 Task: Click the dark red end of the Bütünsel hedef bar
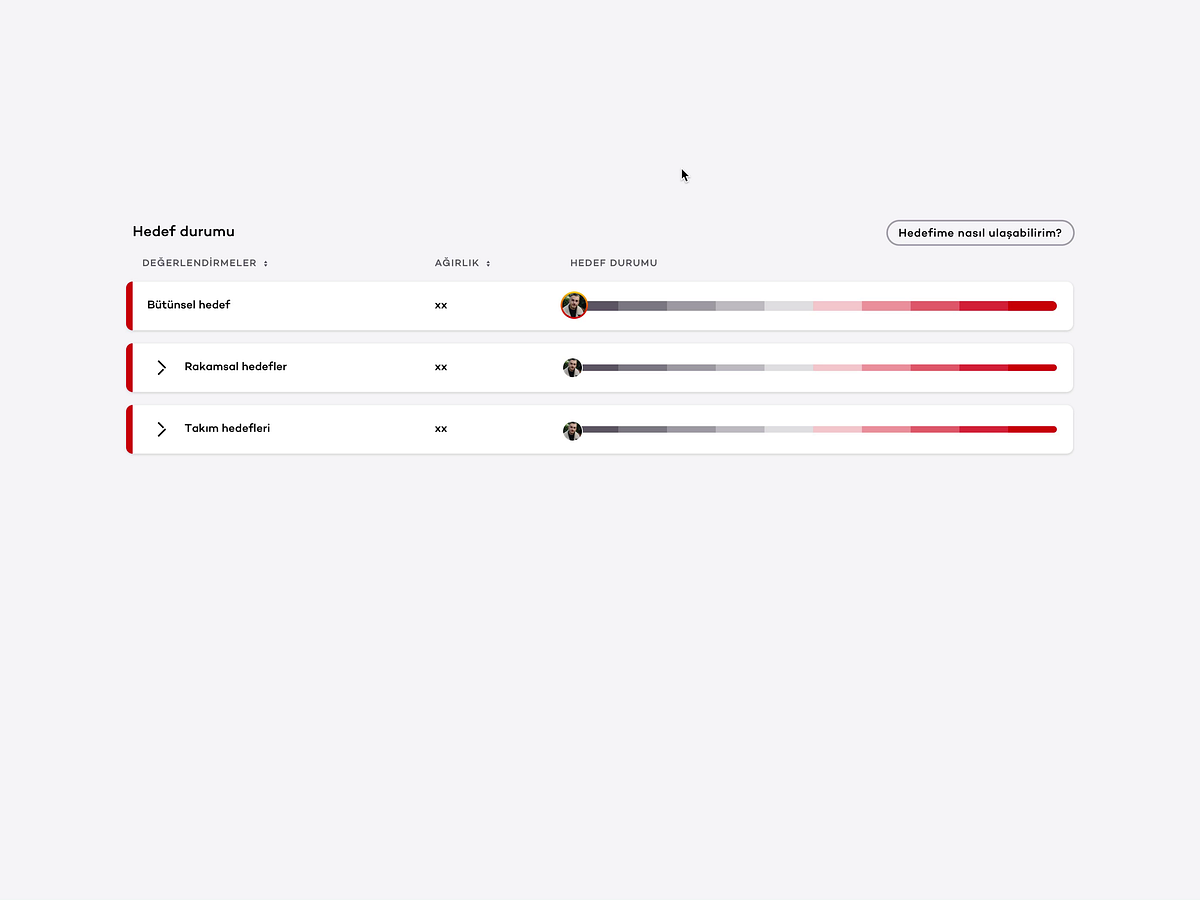[x=1032, y=306]
